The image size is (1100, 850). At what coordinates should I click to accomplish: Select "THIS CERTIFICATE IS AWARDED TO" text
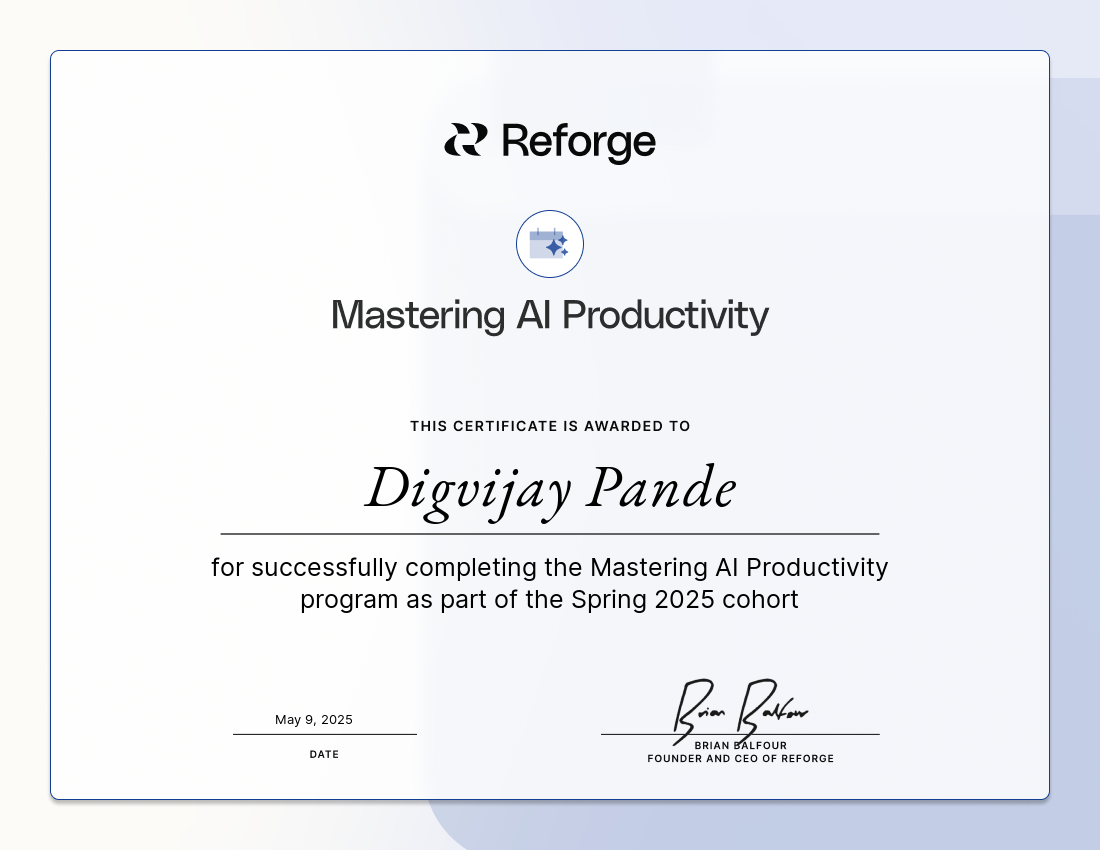[x=550, y=426]
